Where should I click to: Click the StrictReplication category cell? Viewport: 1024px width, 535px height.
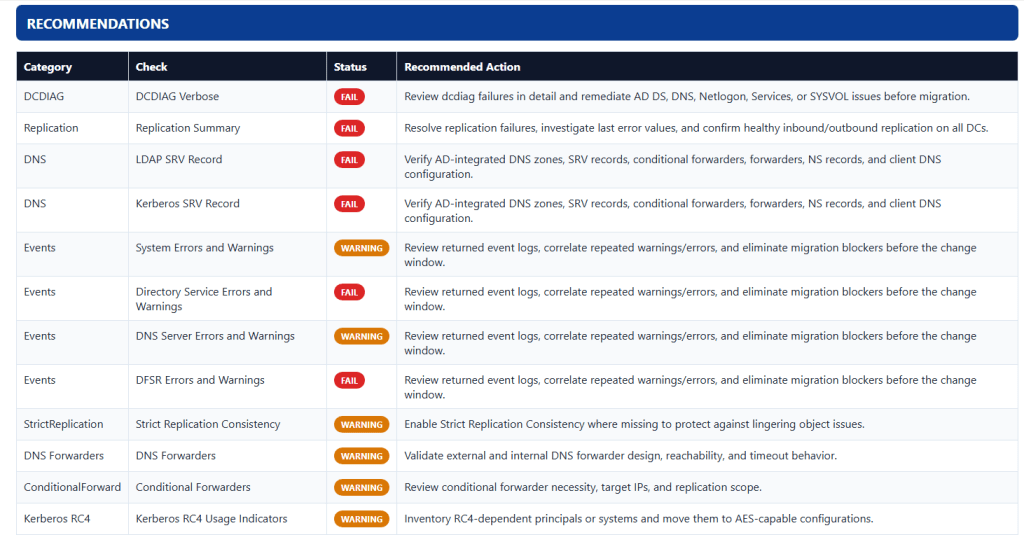point(63,424)
